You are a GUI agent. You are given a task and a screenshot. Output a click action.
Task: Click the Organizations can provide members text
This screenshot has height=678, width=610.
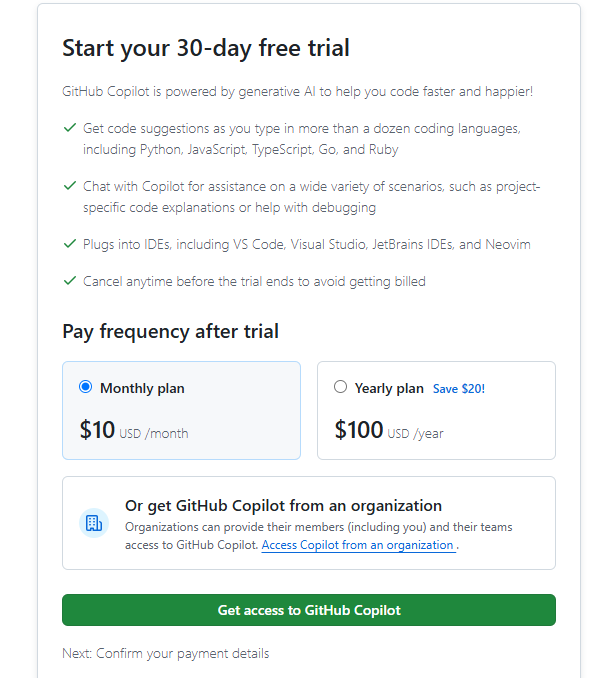318,526
